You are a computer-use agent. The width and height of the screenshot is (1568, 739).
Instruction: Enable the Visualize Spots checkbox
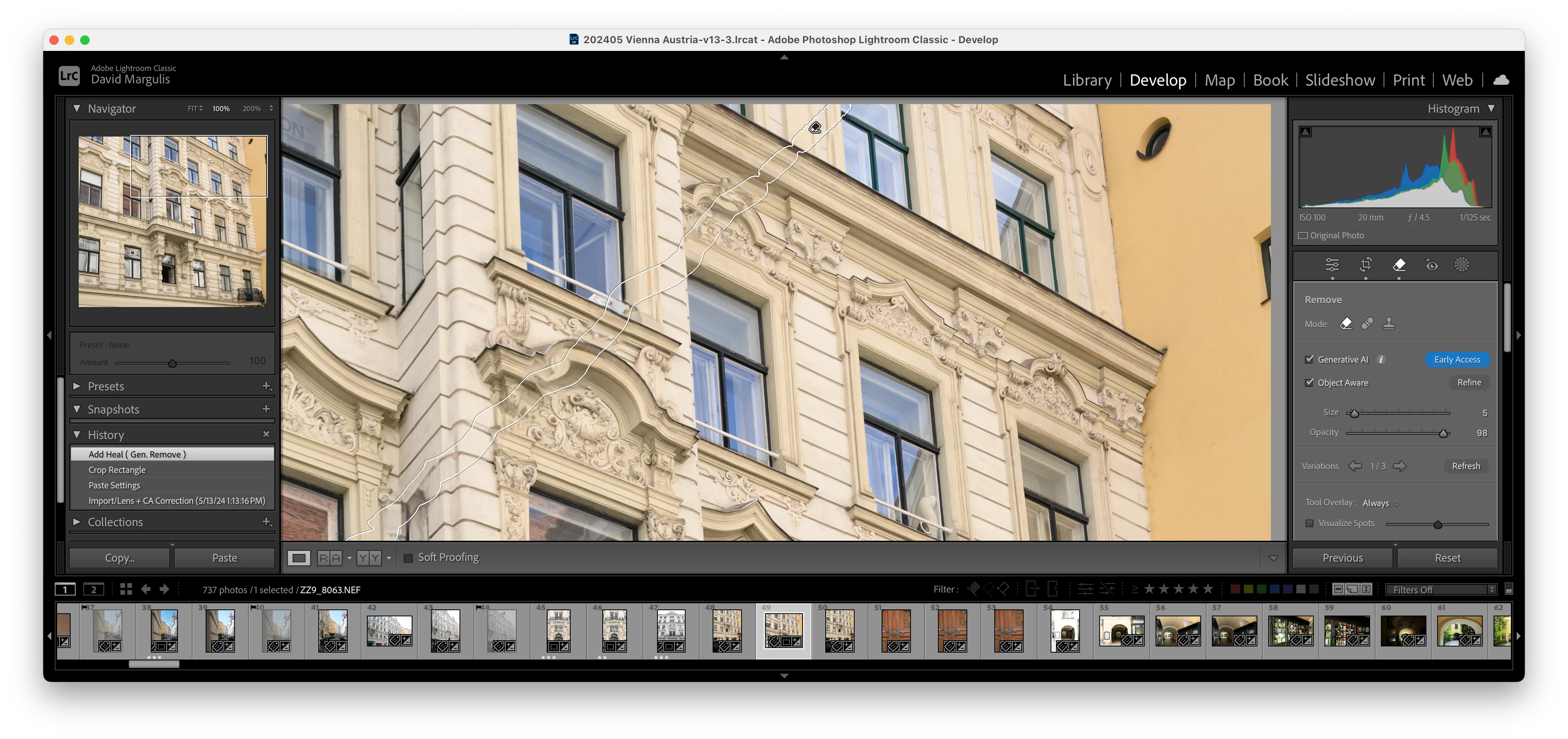click(x=1309, y=523)
